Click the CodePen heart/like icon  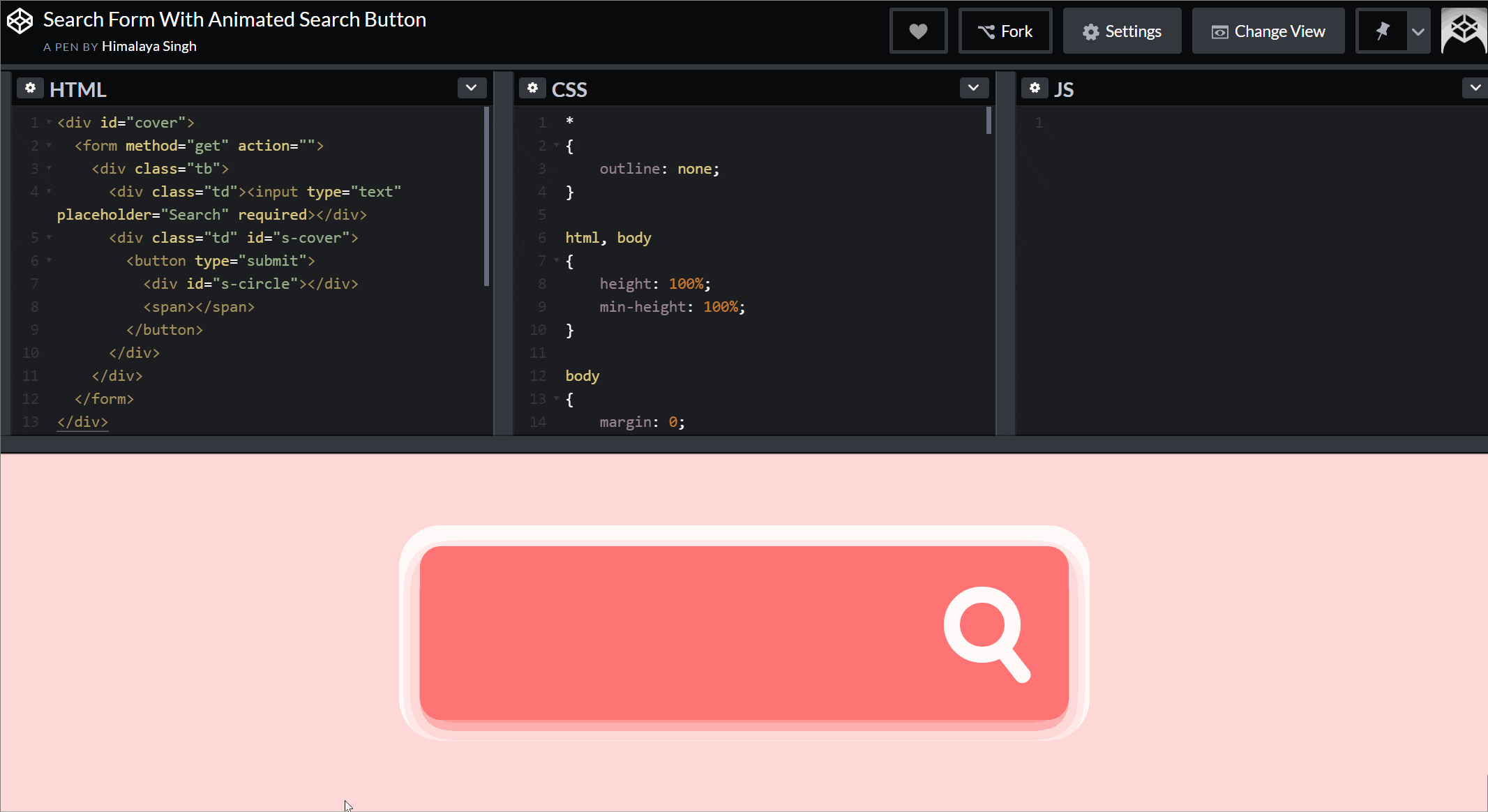point(918,30)
